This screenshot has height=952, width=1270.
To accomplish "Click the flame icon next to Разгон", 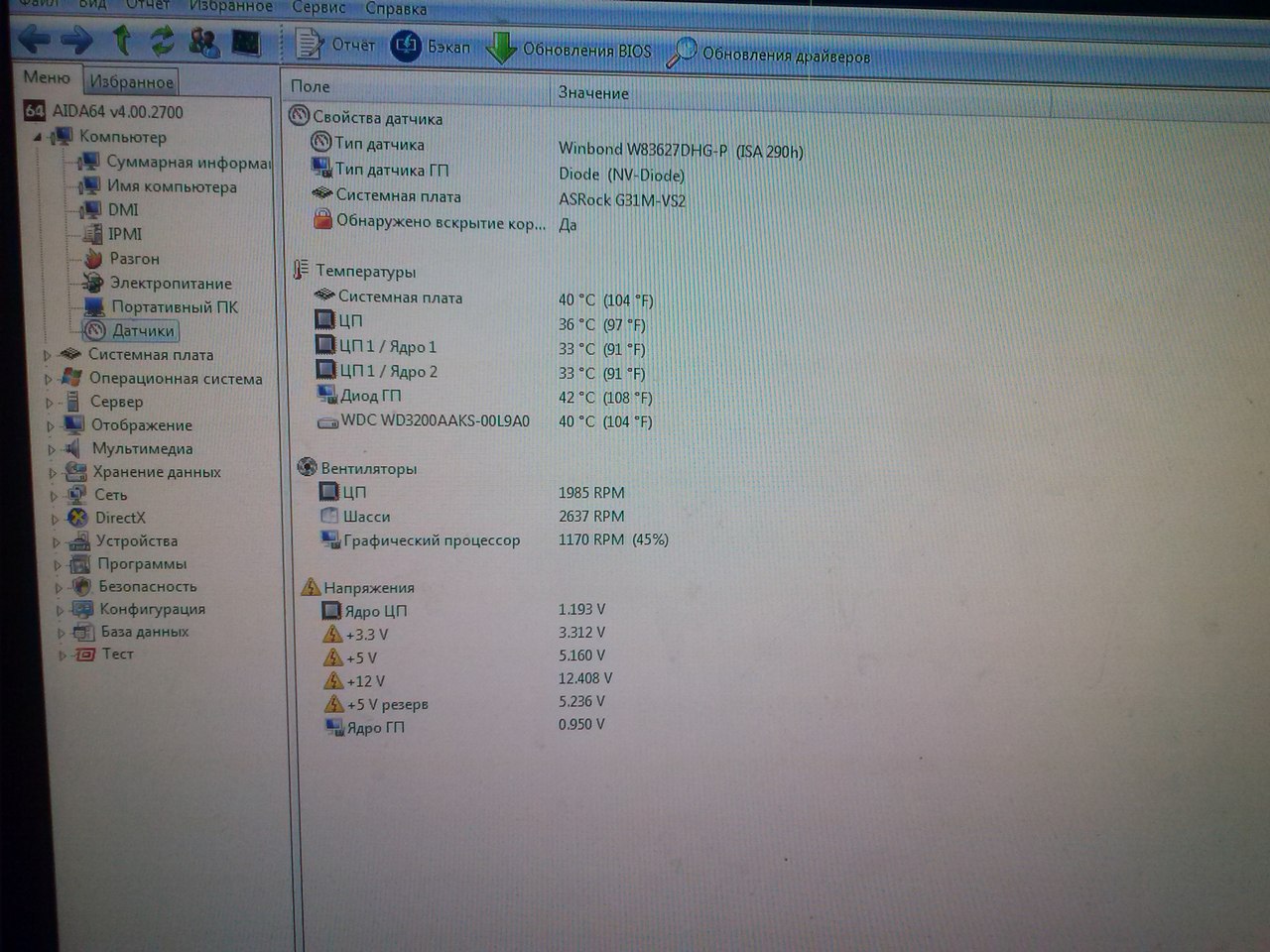I will click(93, 258).
